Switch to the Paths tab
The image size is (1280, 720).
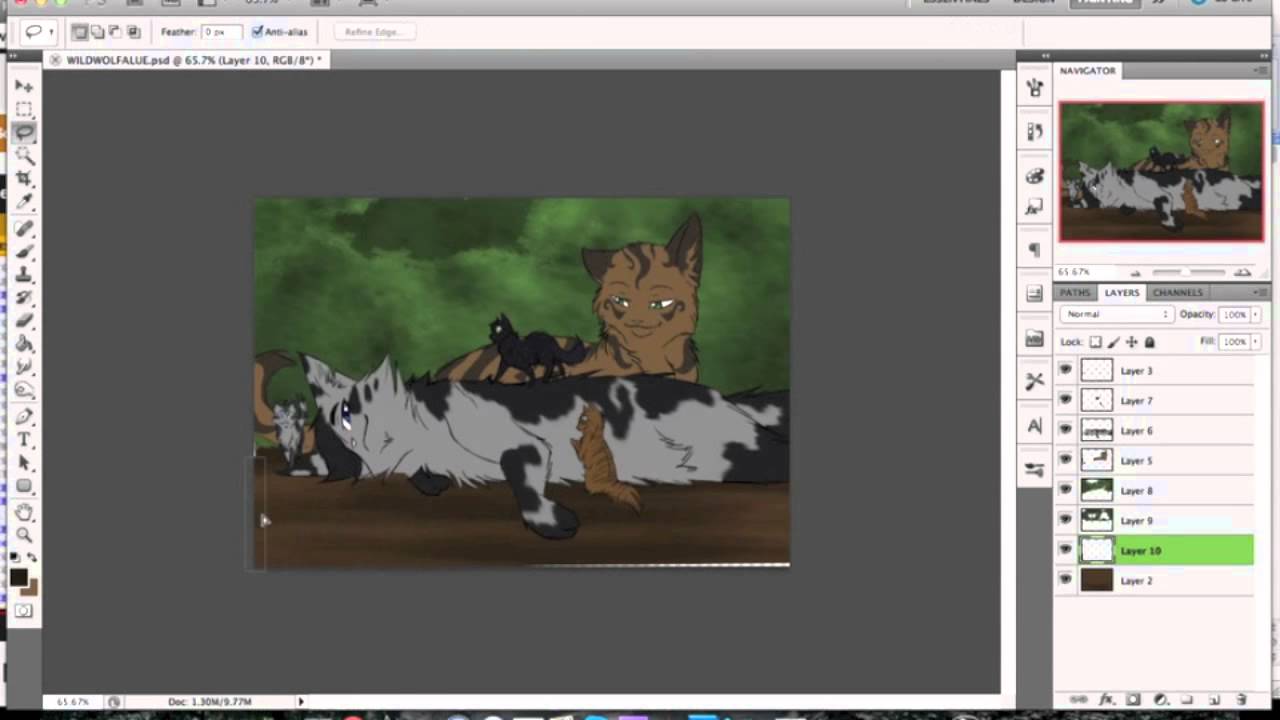click(1075, 292)
